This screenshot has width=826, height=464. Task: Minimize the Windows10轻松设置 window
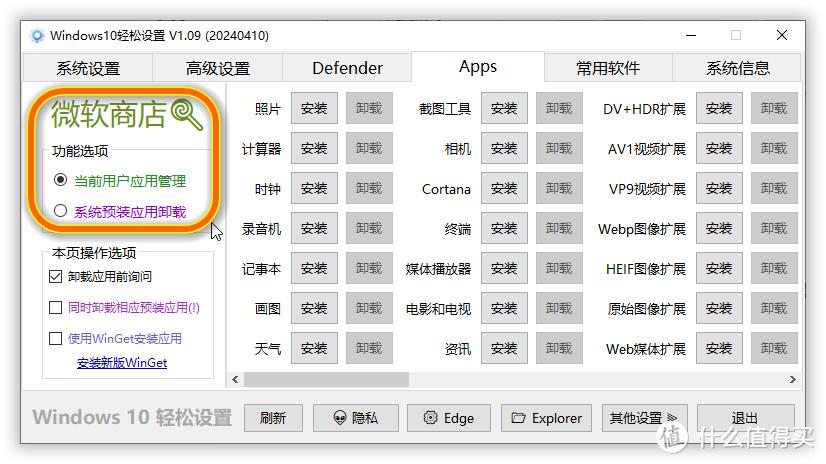coord(691,35)
